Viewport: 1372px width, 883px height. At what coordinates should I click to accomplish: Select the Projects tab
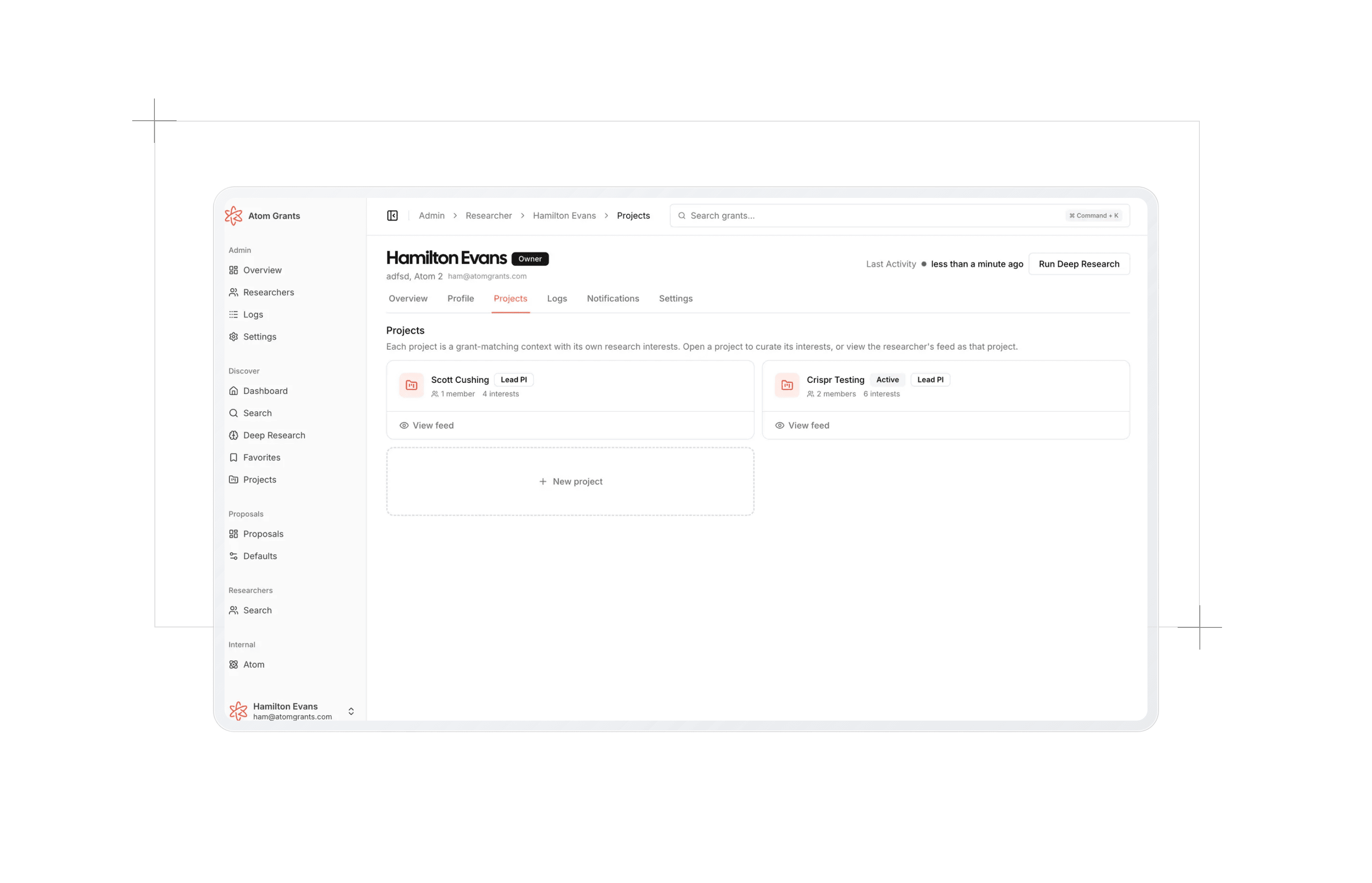tap(510, 298)
